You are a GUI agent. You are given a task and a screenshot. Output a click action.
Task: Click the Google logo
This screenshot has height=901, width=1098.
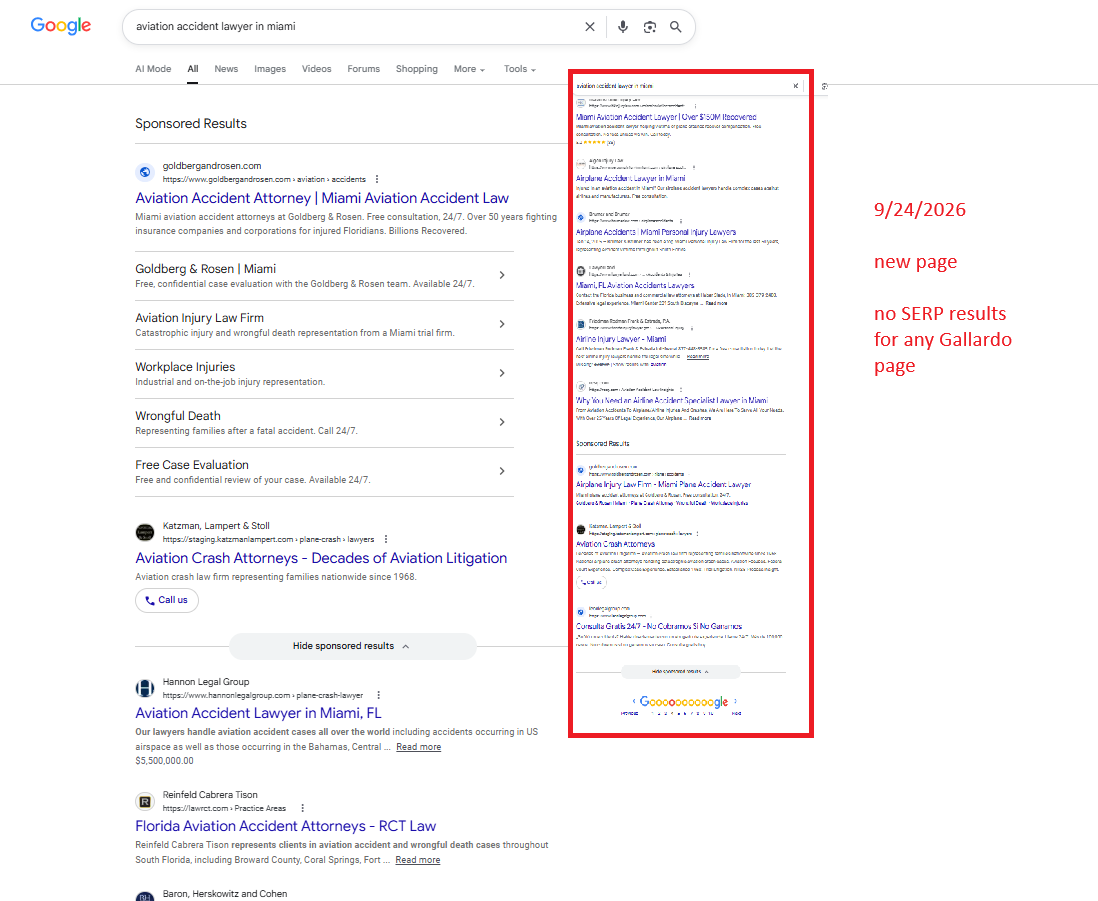[61, 26]
